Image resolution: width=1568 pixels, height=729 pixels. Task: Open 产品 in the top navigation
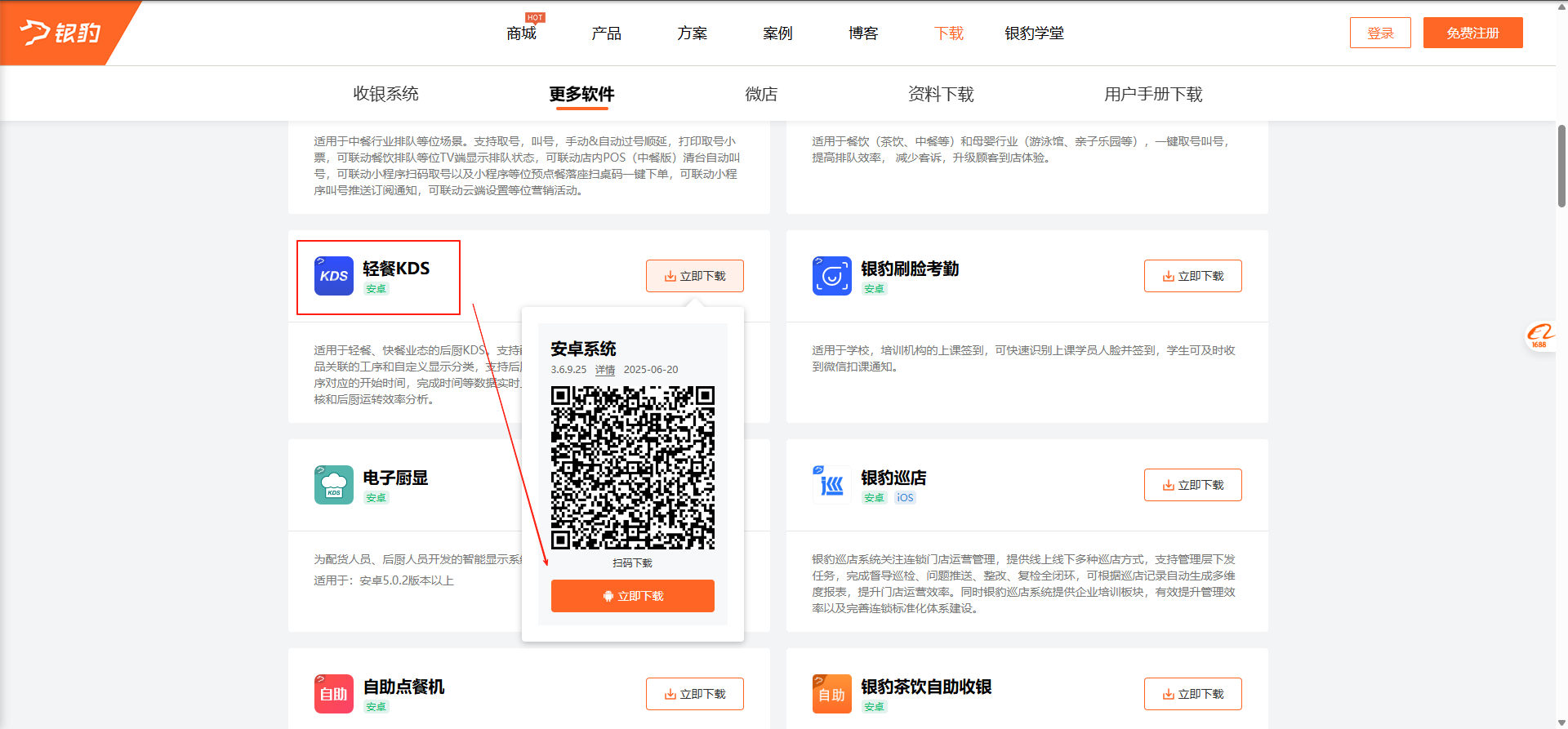tap(607, 33)
